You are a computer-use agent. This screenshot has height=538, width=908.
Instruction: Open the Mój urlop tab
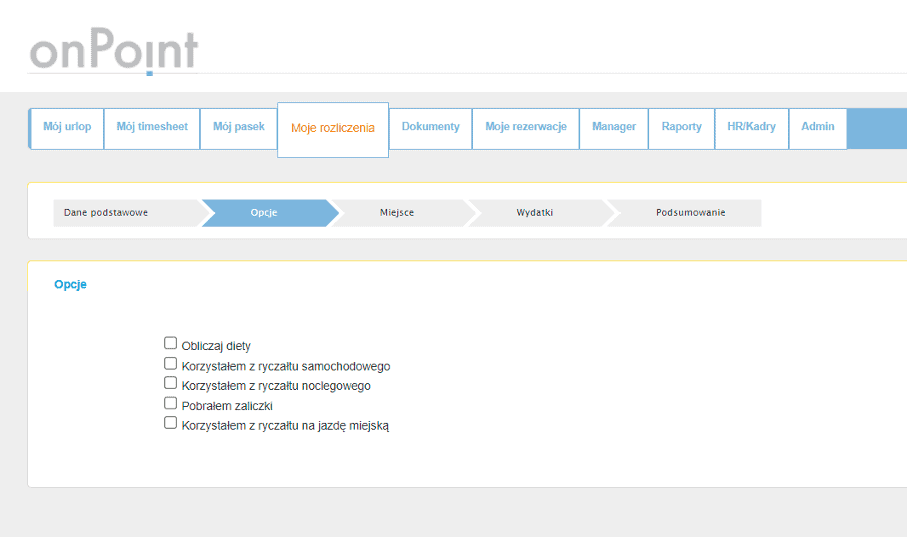coord(67,127)
